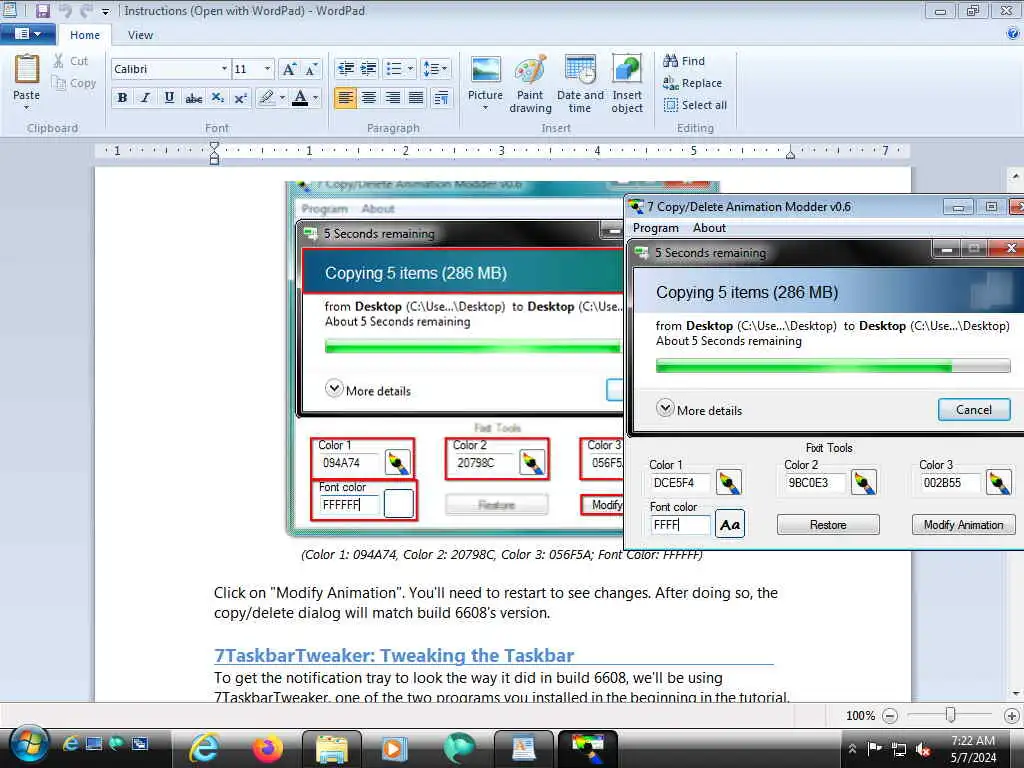Screen dimensions: 1024x768
Task: Click the Undo arrow in quick access toolbar
Action: 65,10
